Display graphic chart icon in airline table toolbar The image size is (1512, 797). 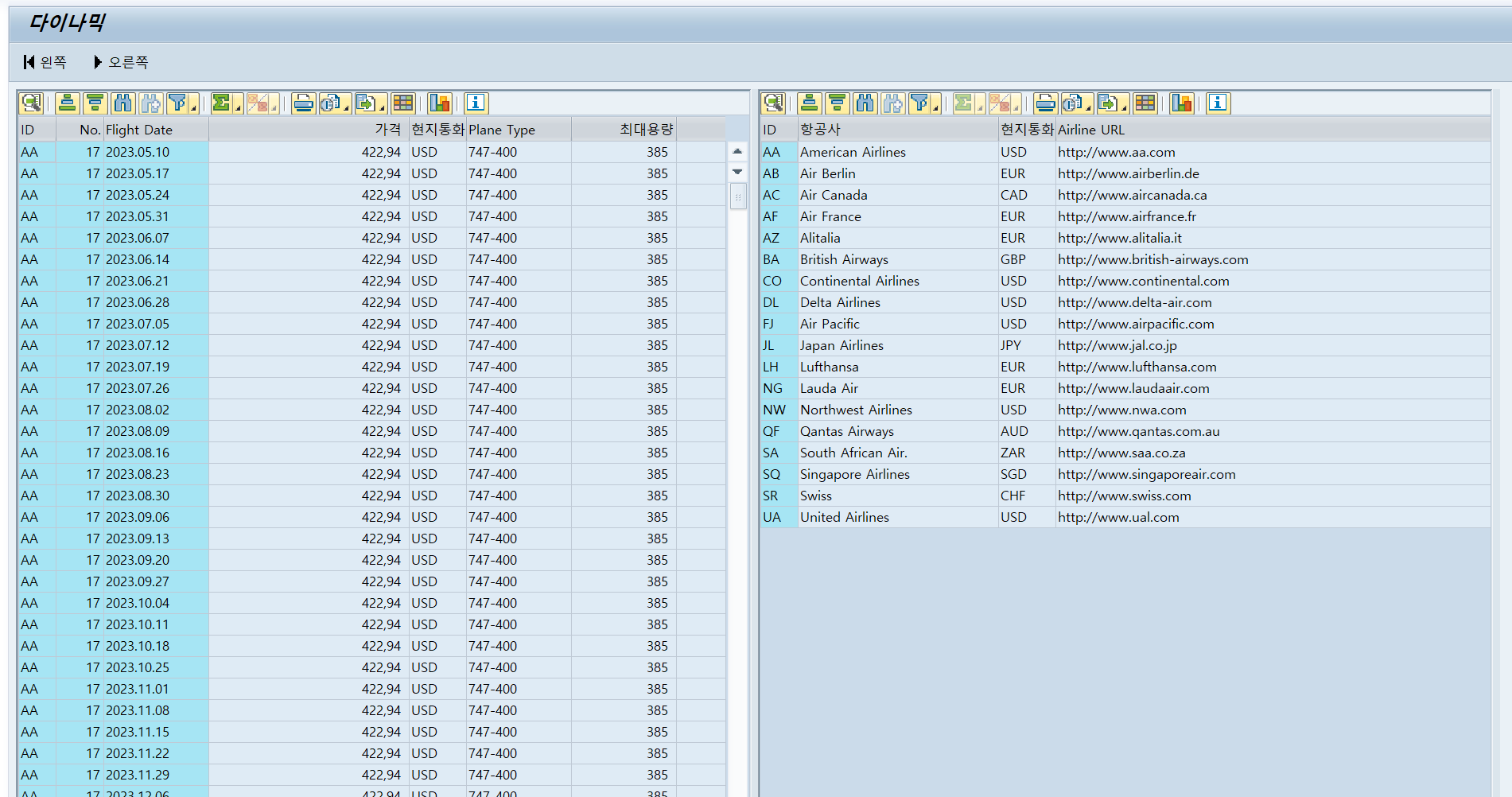pyautogui.click(x=1182, y=103)
